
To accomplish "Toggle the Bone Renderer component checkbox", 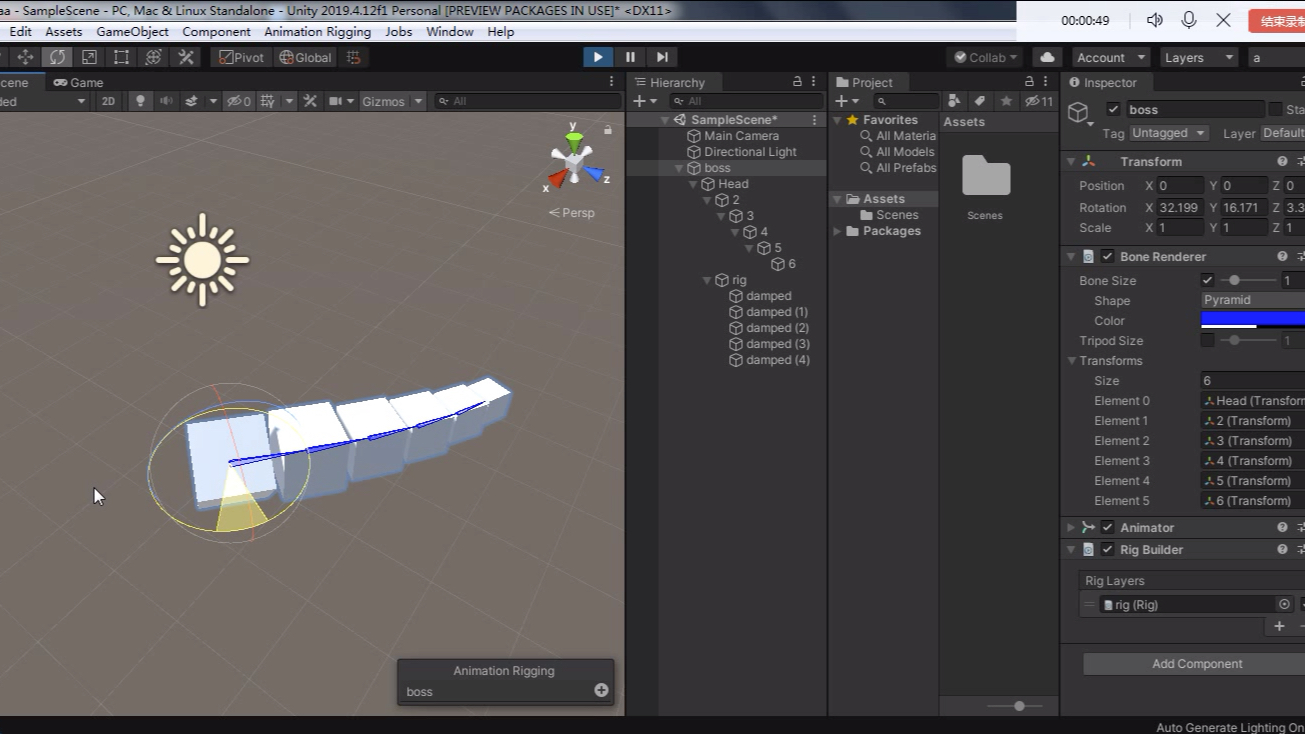I will 1107,256.
